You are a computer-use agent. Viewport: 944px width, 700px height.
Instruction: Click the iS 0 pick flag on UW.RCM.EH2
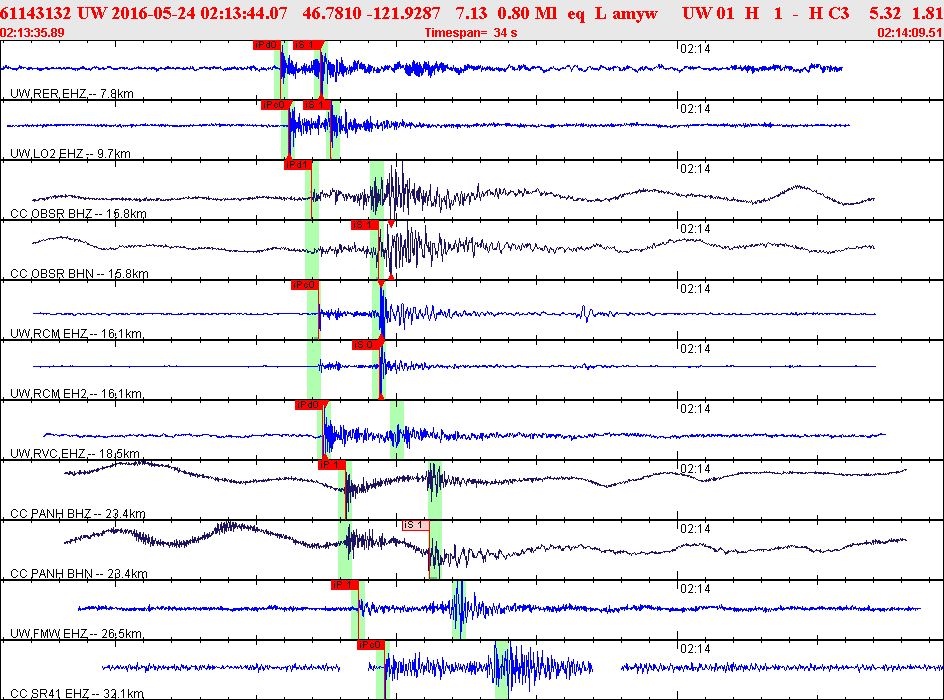pyautogui.click(x=365, y=345)
